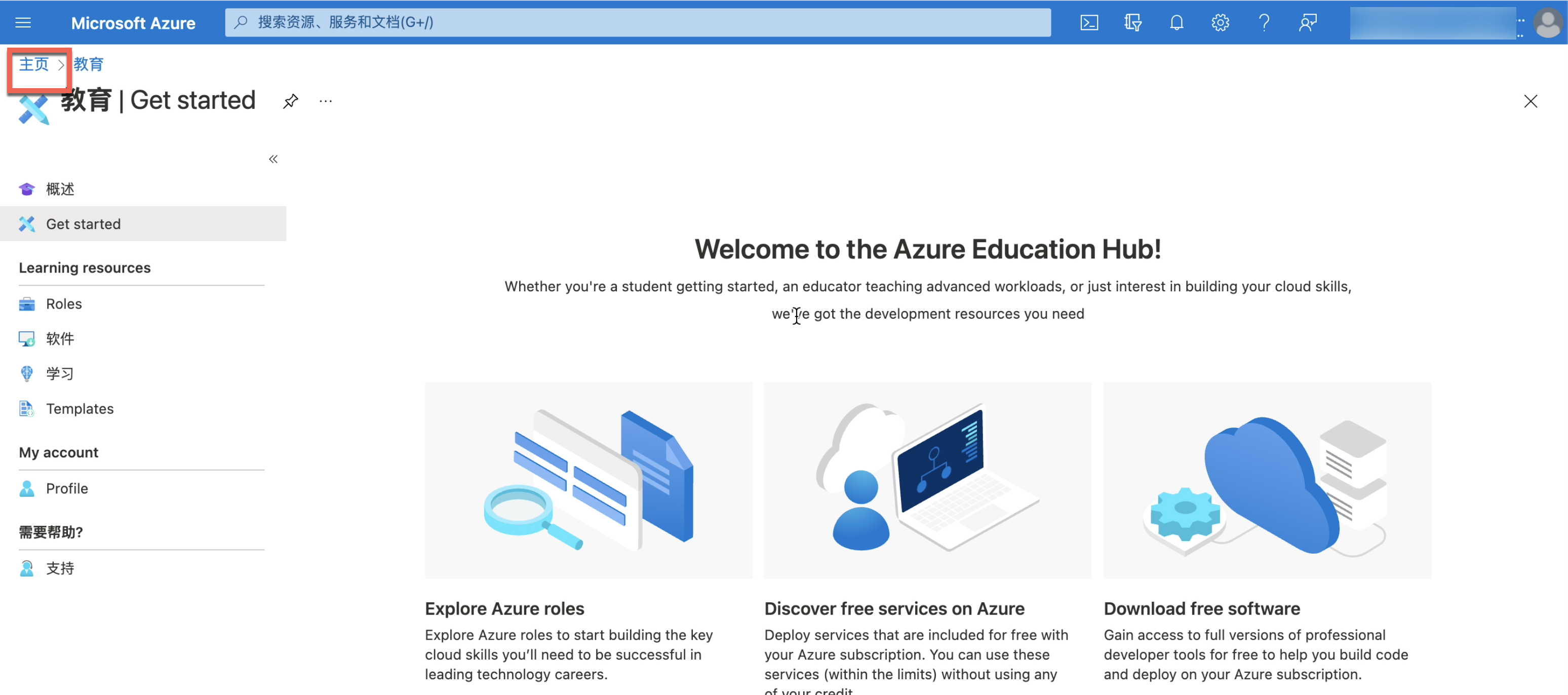Click the 教育 breadcrumb link
Image resolution: width=1568 pixels, height=695 pixels.
[x=89, y=64]
